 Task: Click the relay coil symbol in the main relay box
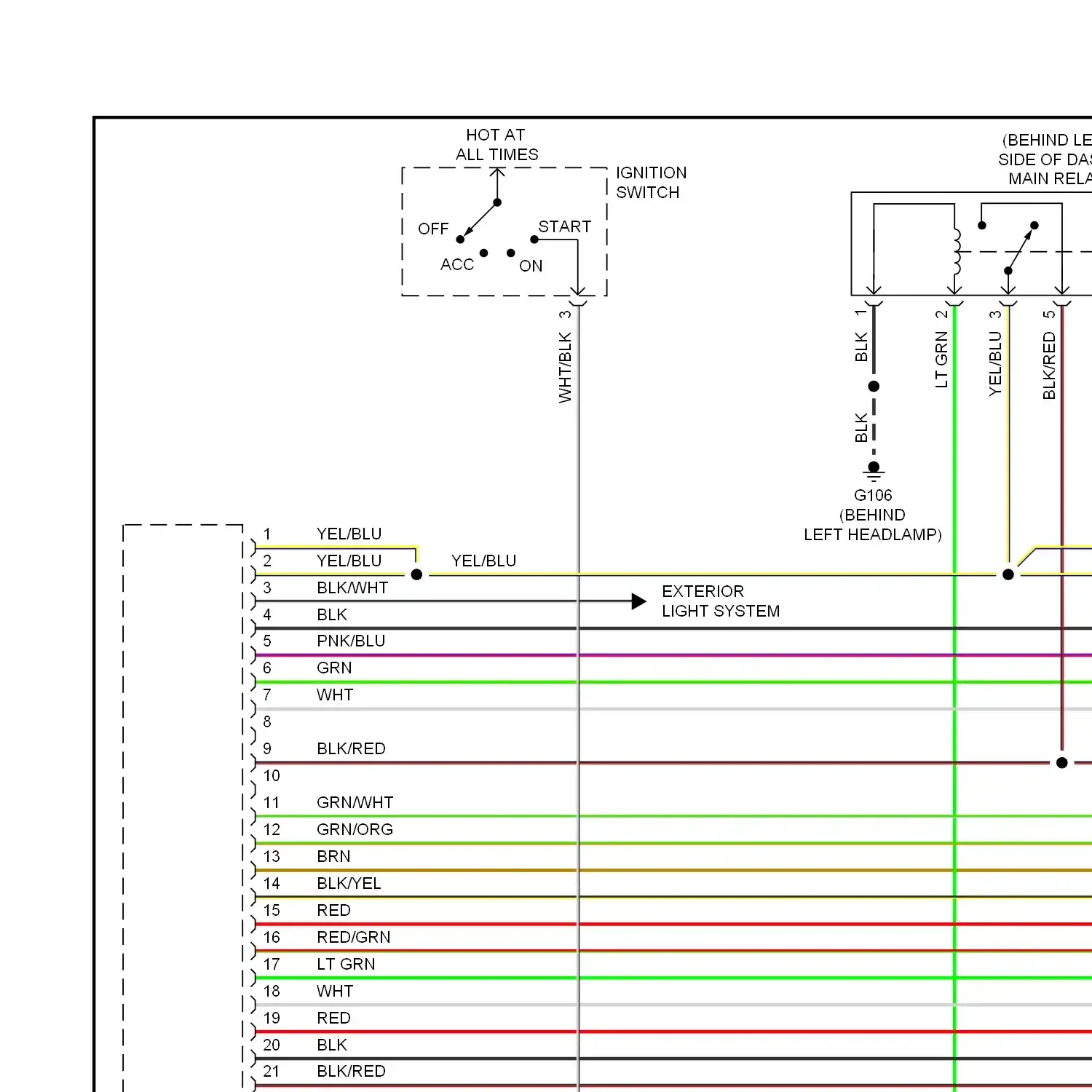[957, 252]
